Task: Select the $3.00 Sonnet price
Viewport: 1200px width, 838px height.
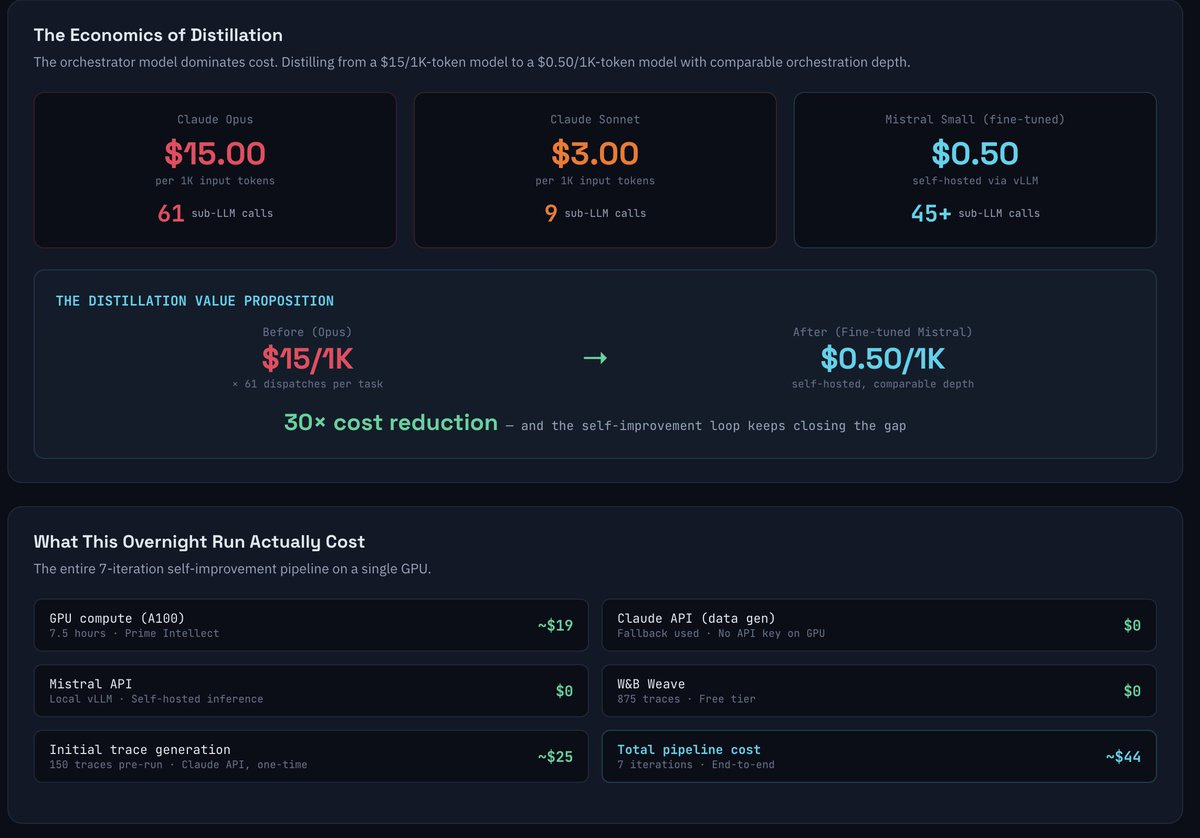Action: tap(595, 153)
